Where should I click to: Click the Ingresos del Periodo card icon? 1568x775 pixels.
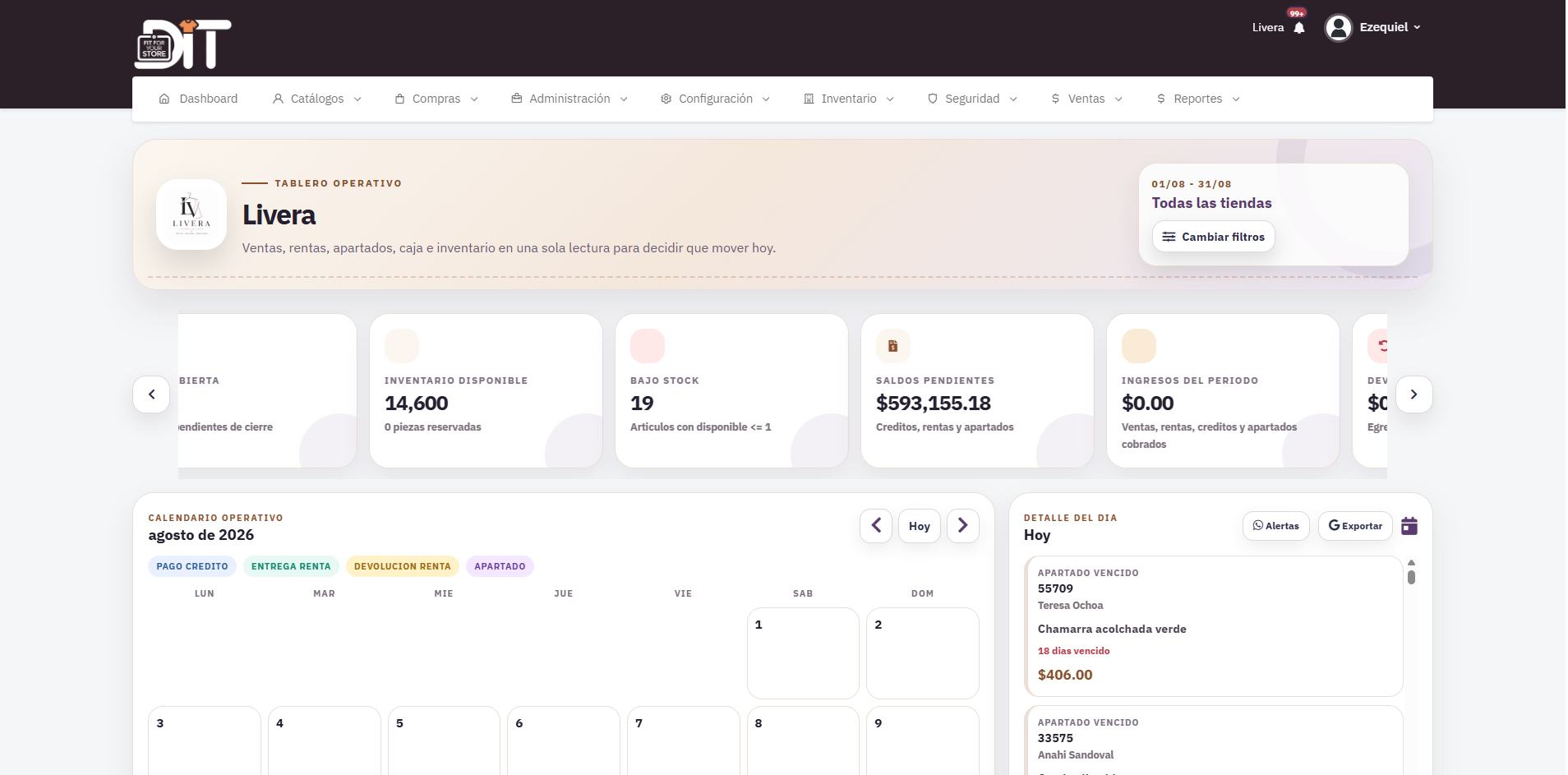point(1139,346)
